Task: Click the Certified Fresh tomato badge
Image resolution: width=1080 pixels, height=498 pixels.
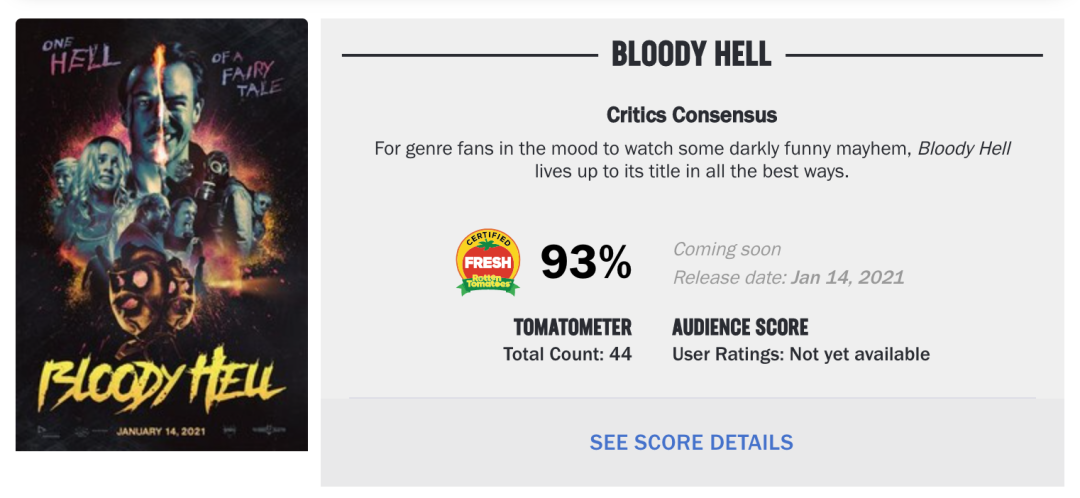Action: click(x=488, y=263)
